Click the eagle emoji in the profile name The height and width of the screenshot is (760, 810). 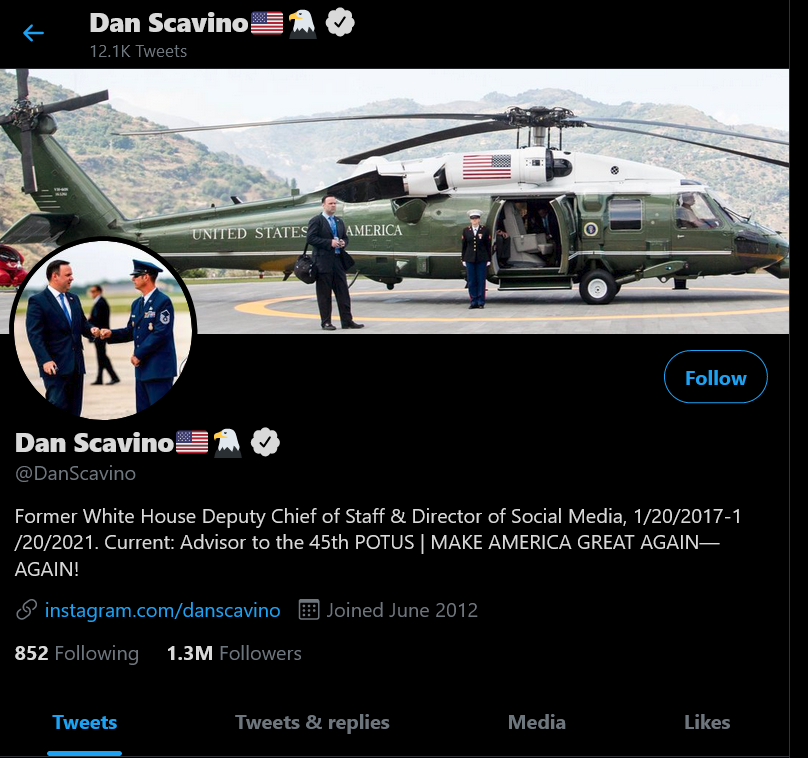[227, 443]
